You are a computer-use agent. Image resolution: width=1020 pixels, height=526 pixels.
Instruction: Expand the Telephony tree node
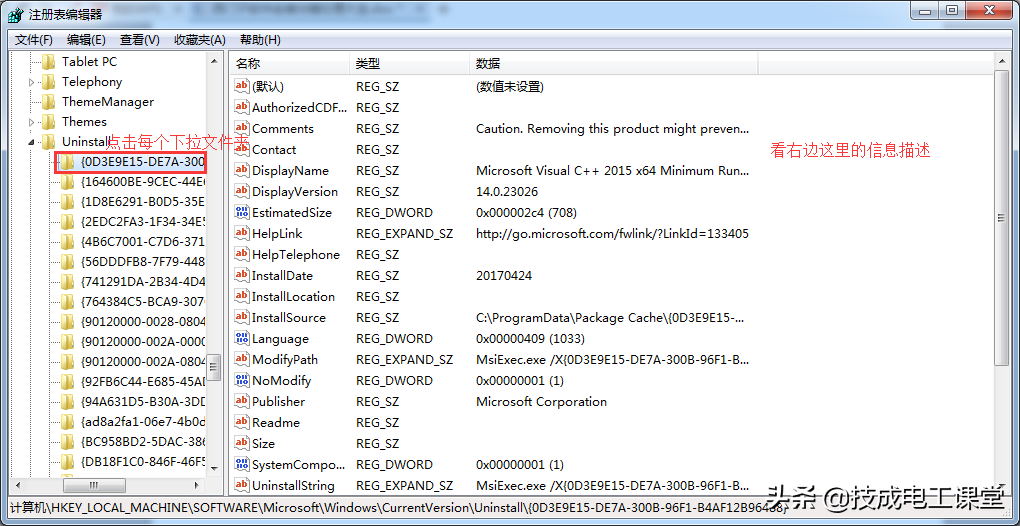(32, 82)
